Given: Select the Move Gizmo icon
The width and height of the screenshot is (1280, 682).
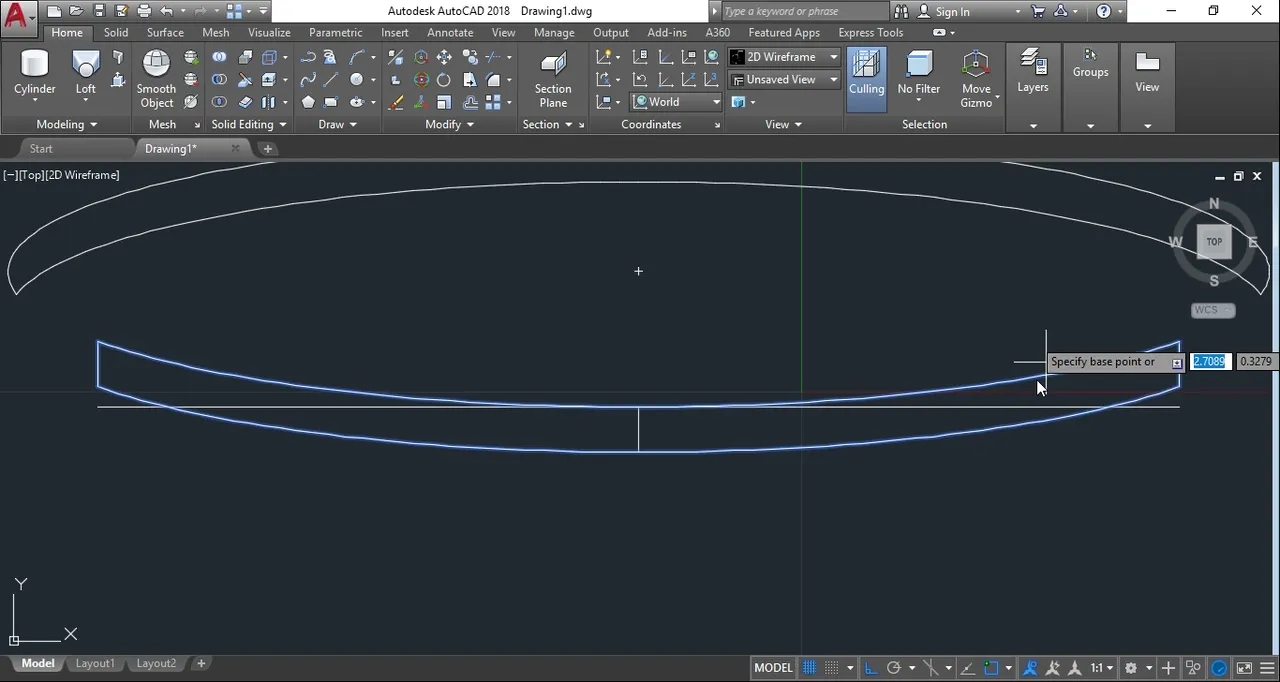Looking at the screenshot, I should pyautogui.click(x=976, y=78).
